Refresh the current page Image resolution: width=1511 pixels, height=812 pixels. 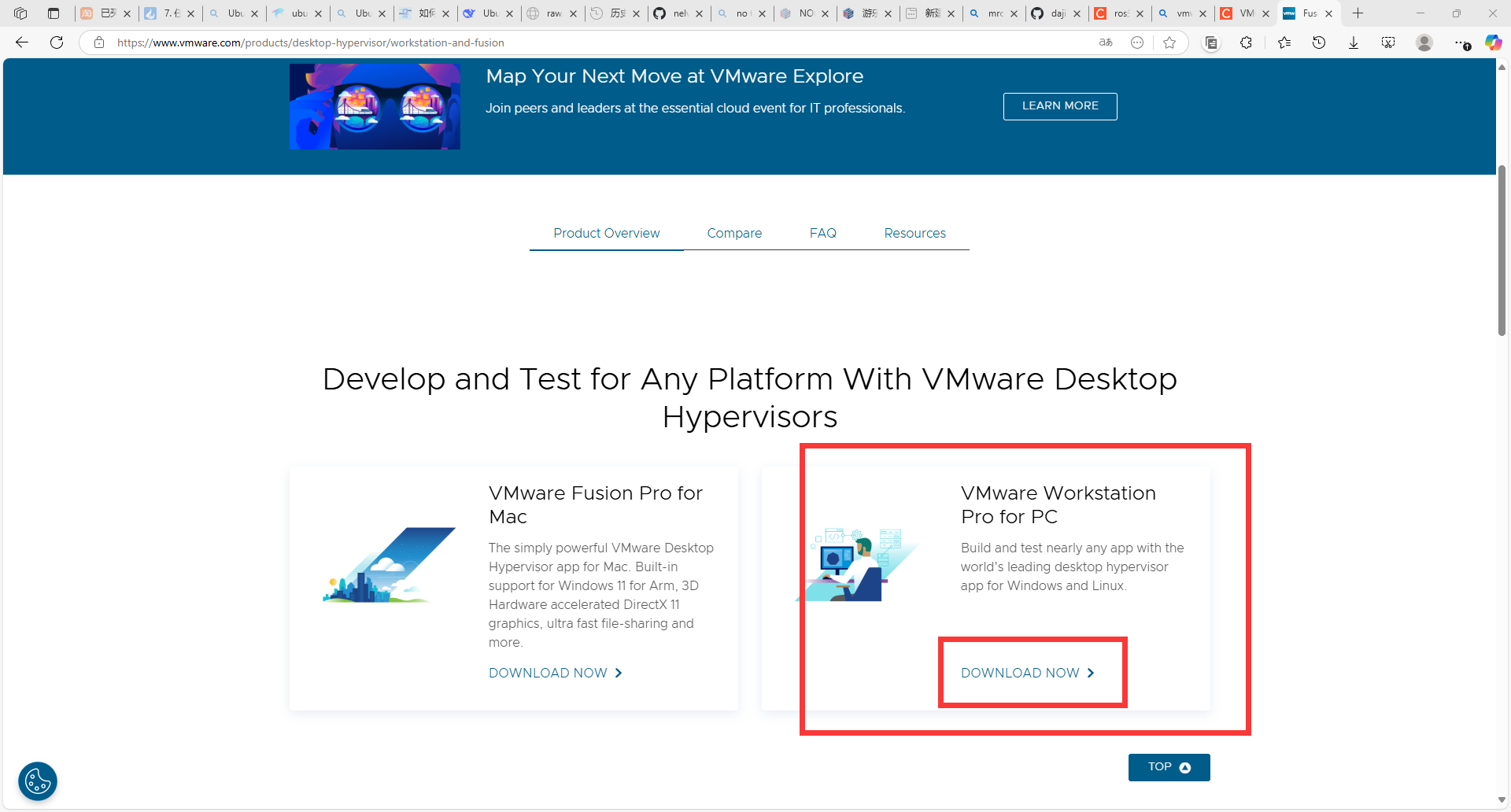[x=56, y=42]
